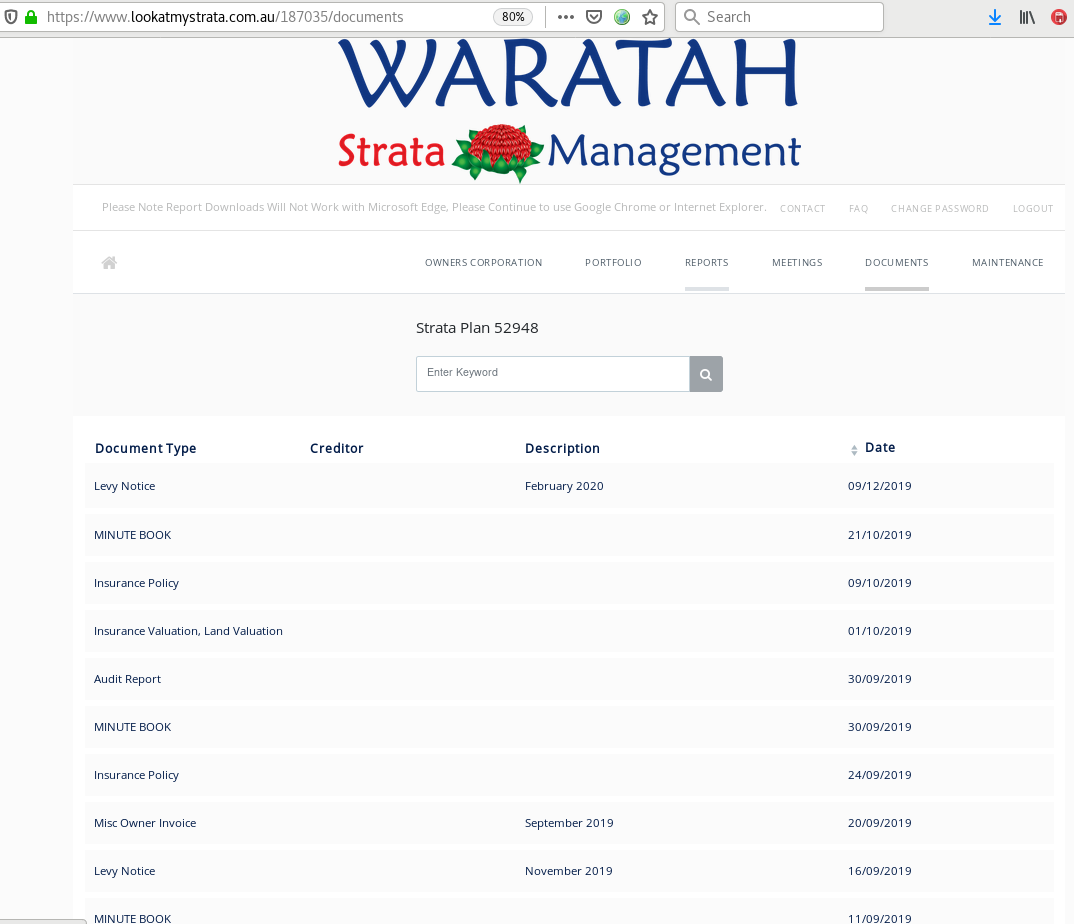Open the Reports menu

(707, 262)
